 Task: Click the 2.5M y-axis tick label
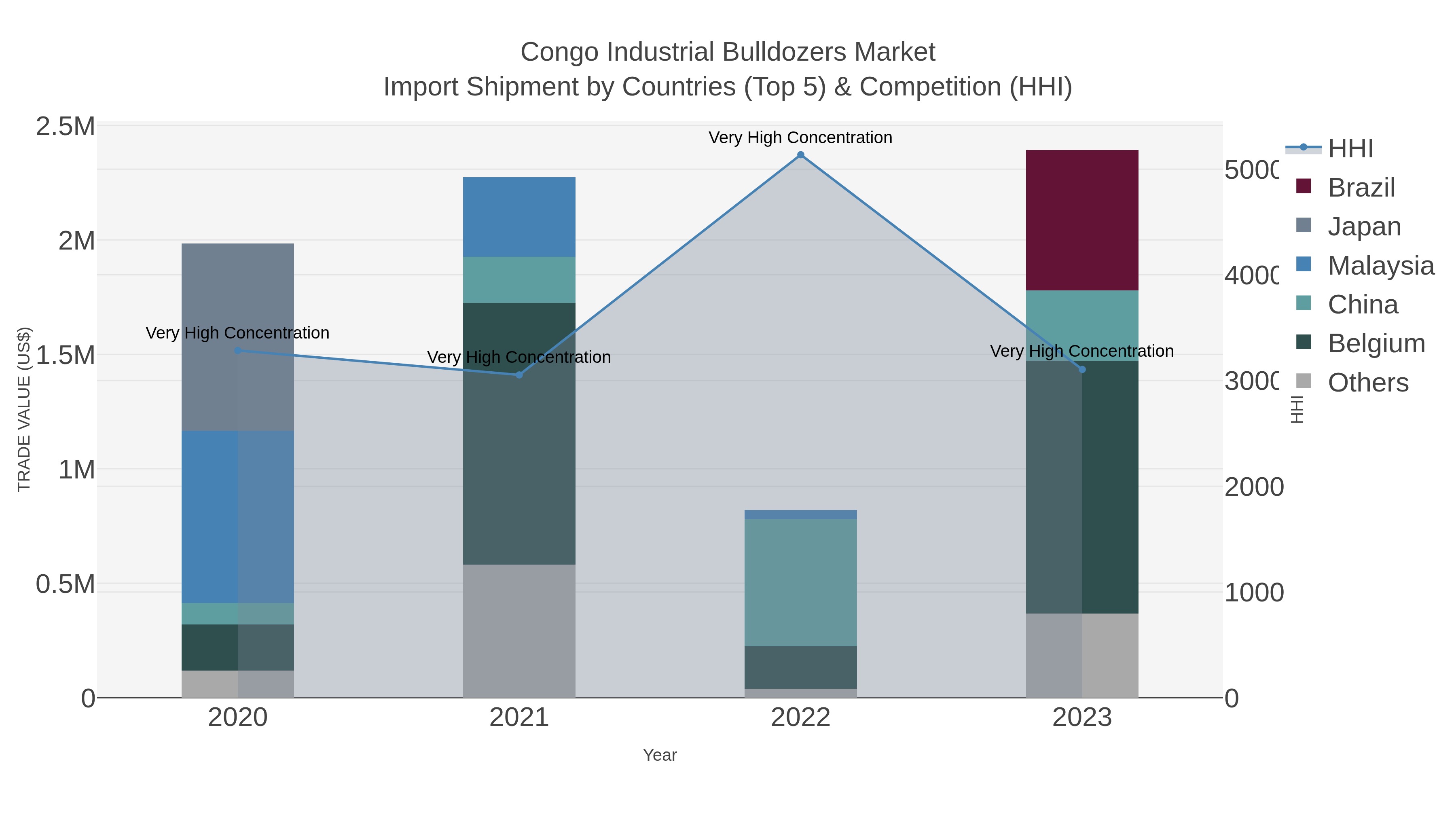[66, 127]
